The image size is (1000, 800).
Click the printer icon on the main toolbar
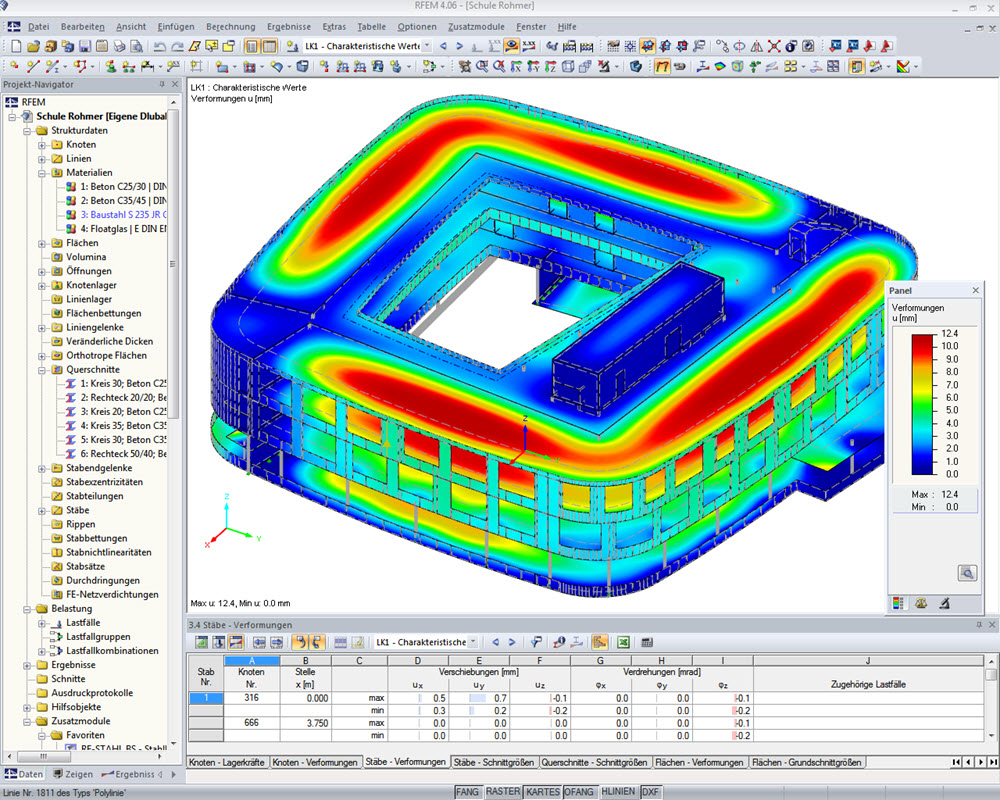point(121,46)
